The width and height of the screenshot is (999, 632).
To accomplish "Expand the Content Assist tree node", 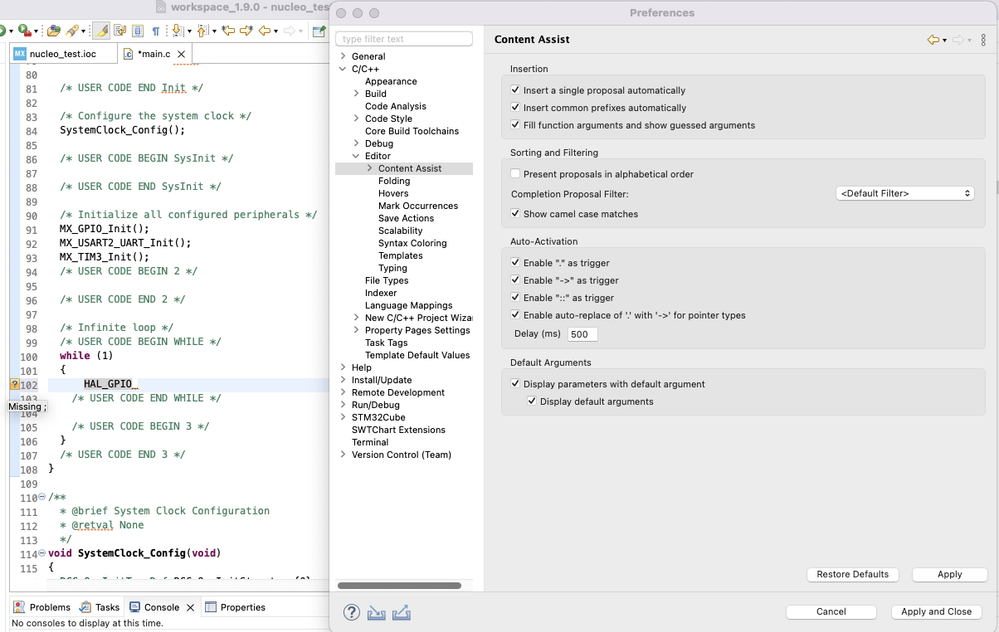I will pos(370,168).
